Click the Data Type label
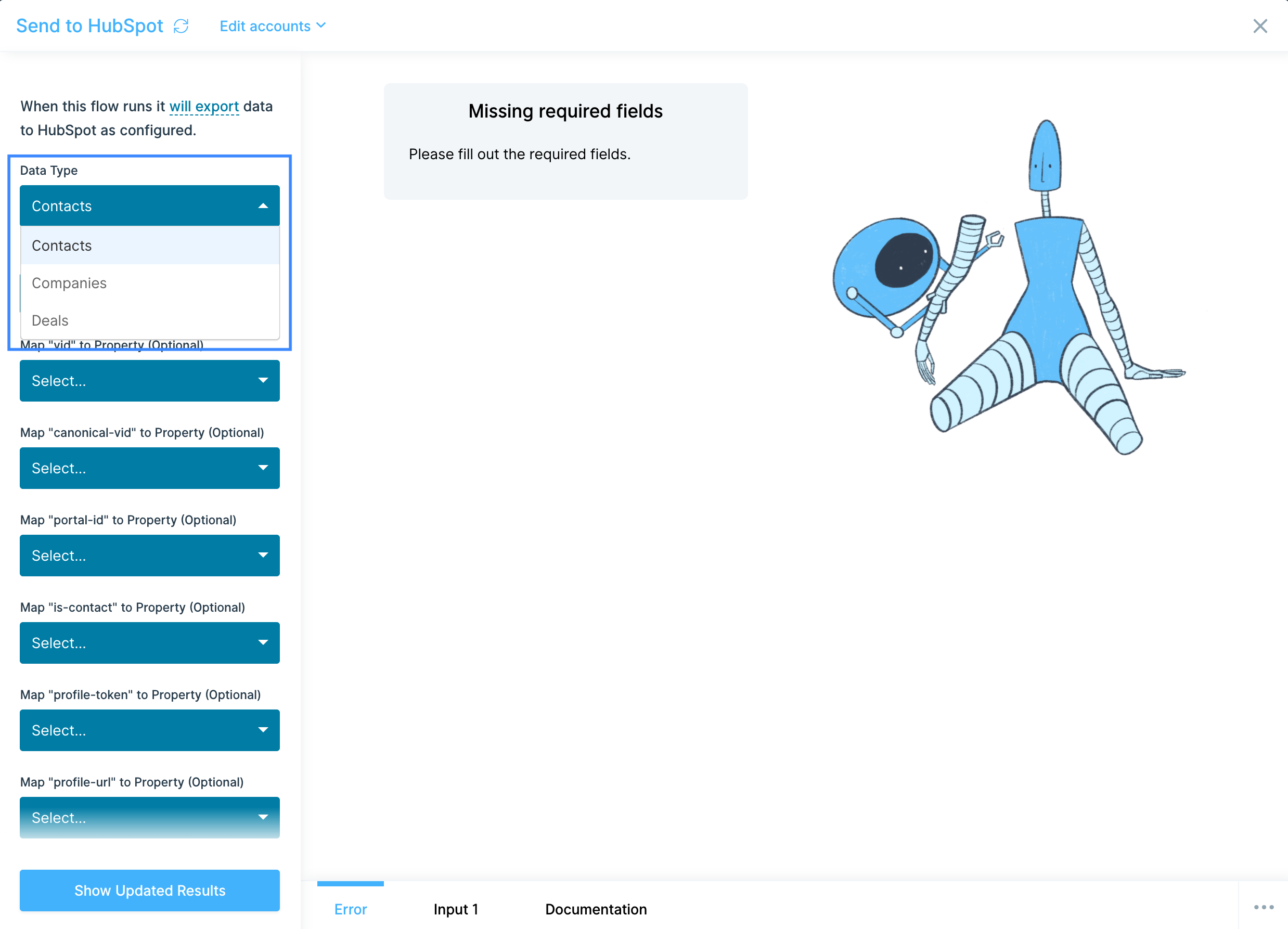The width and height of the screenshot is (1288, 929). point(49,171)
